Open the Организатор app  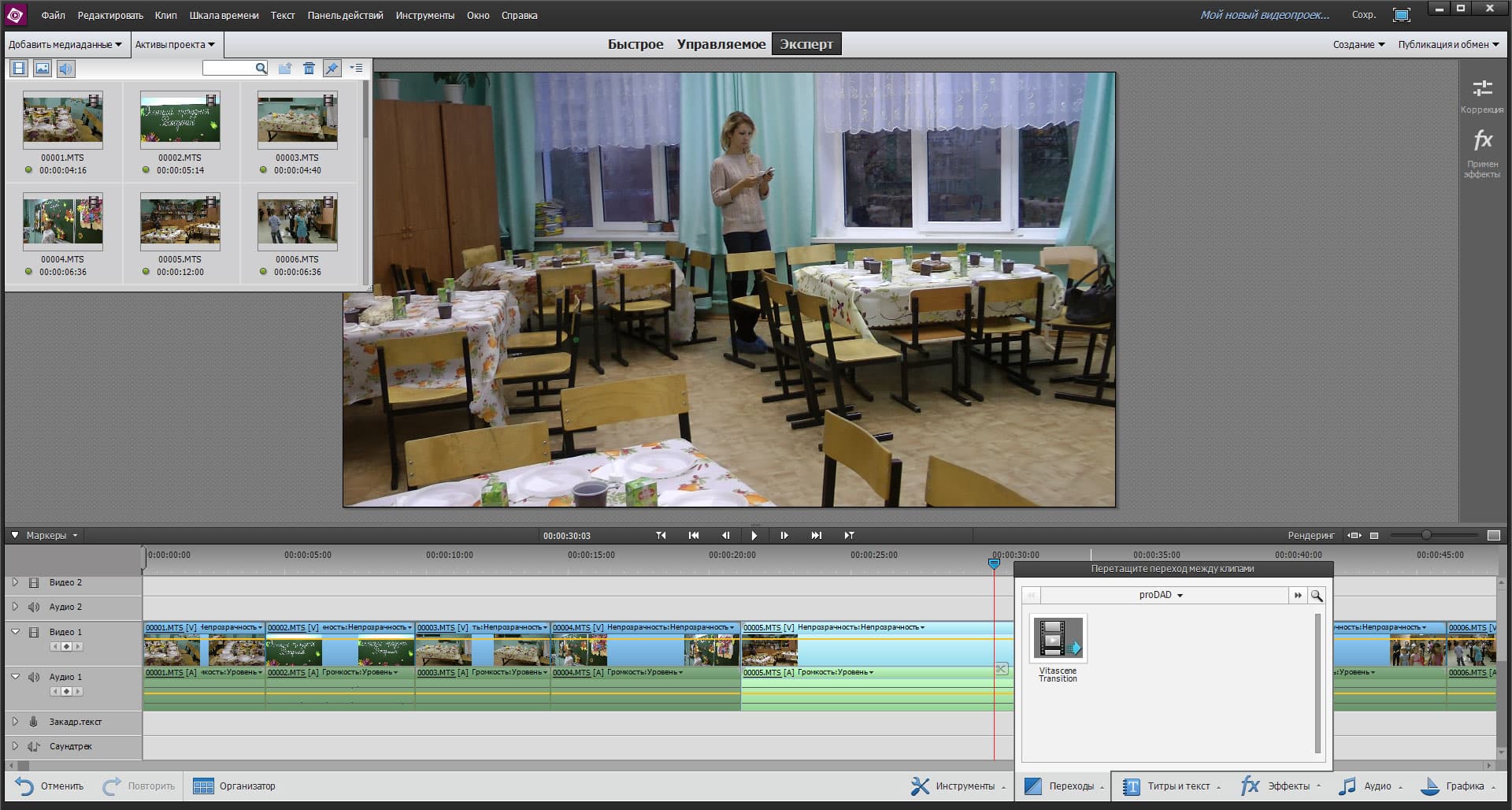(x=234, y=786)
